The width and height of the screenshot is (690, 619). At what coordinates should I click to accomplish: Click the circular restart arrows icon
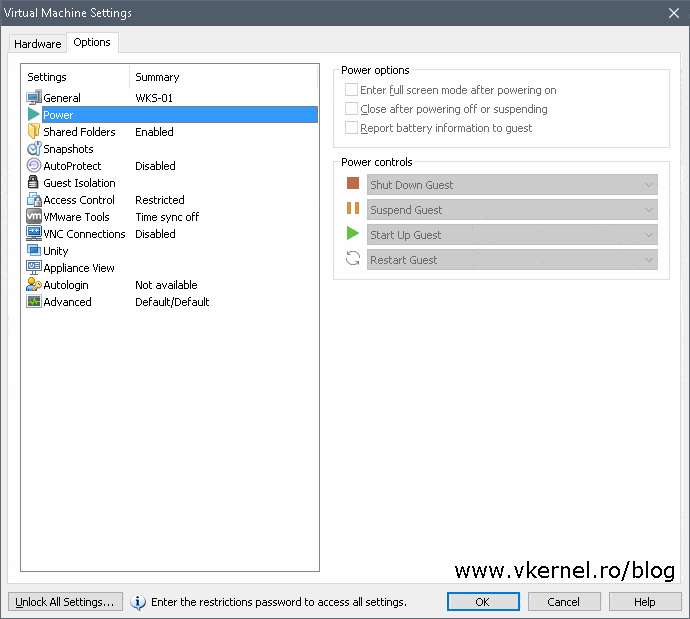point(353,258)
